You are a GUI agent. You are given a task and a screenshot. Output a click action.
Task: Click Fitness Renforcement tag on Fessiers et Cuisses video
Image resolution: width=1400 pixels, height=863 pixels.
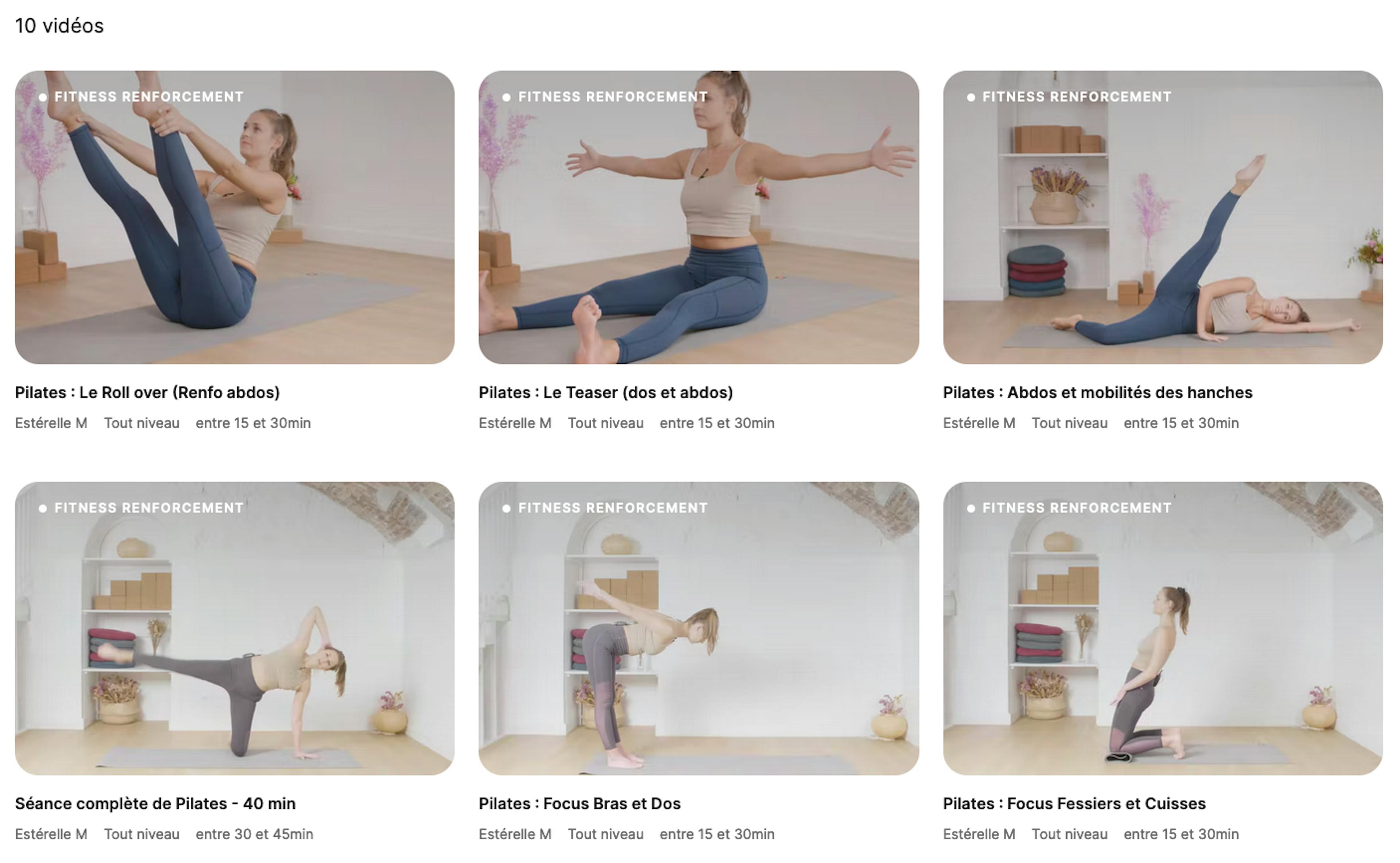(x=1070, y=508)
